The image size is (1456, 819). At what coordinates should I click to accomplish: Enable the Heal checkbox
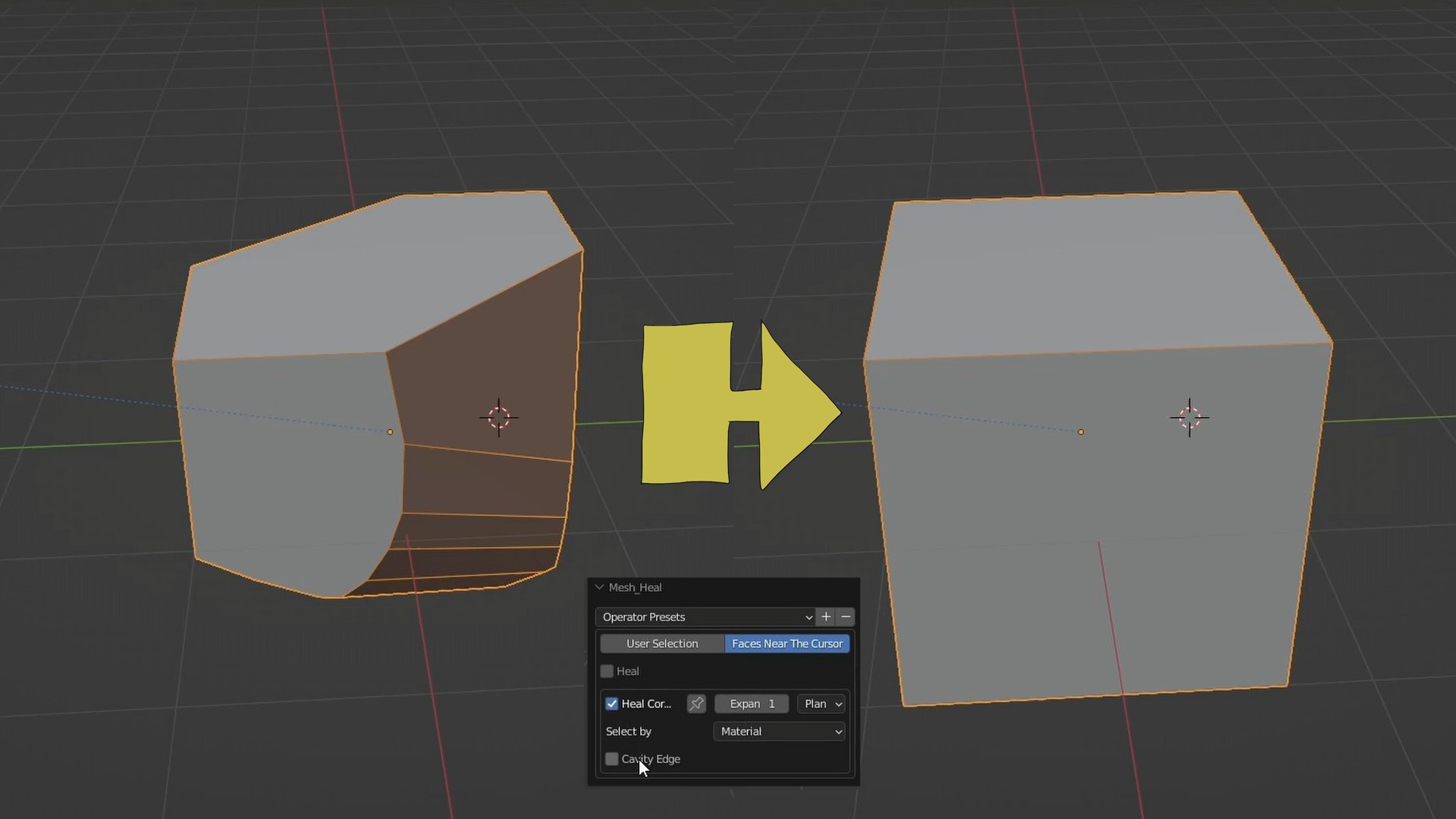tap(607, 671)
